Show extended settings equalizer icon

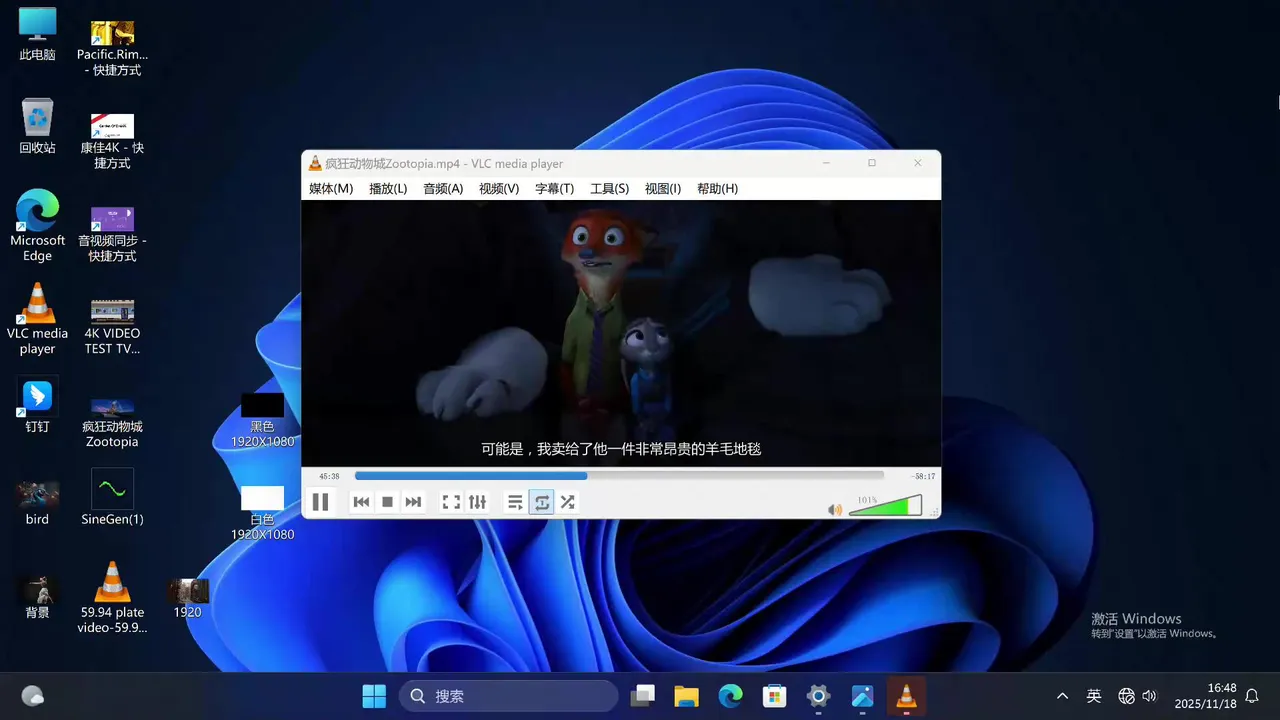(477, 502)
